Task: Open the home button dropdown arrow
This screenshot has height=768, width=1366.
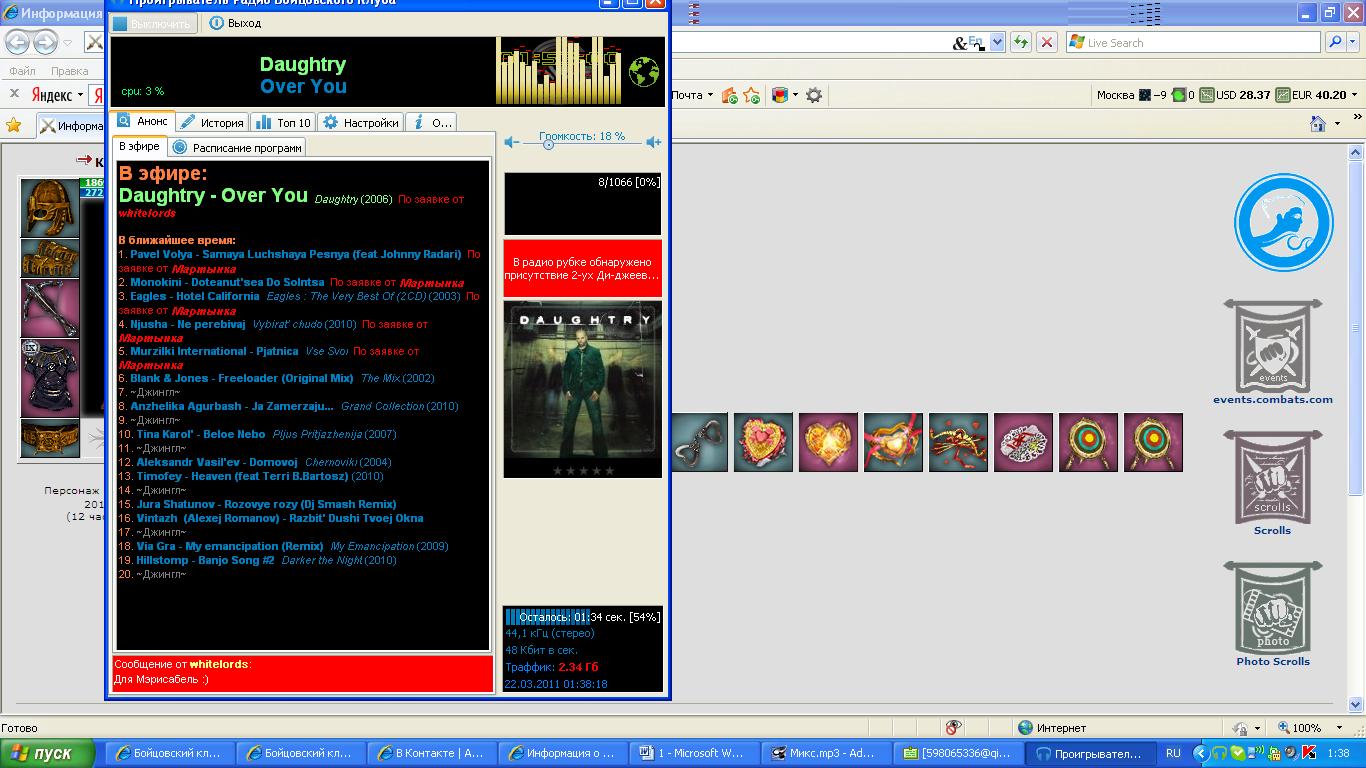Action: (1337, 124)
